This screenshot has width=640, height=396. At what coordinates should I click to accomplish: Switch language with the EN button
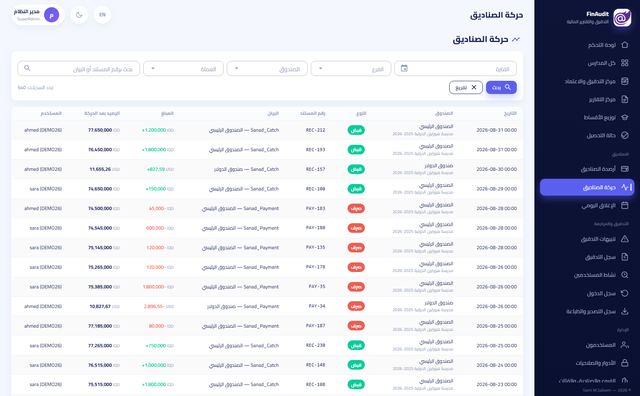pyautogui.click(x=102, y=15)
